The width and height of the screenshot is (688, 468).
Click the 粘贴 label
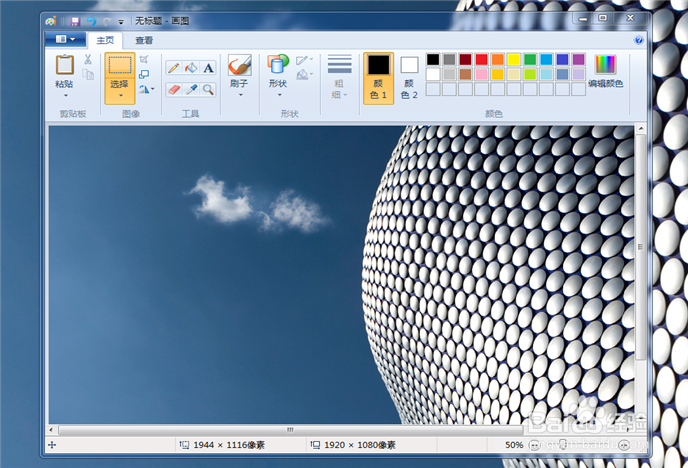pyautogui.click(x=64, y=84)
